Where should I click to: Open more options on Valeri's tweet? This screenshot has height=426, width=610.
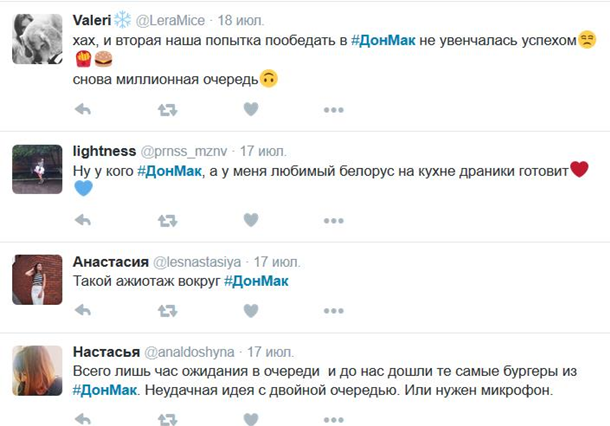click(x=334, y=109)
